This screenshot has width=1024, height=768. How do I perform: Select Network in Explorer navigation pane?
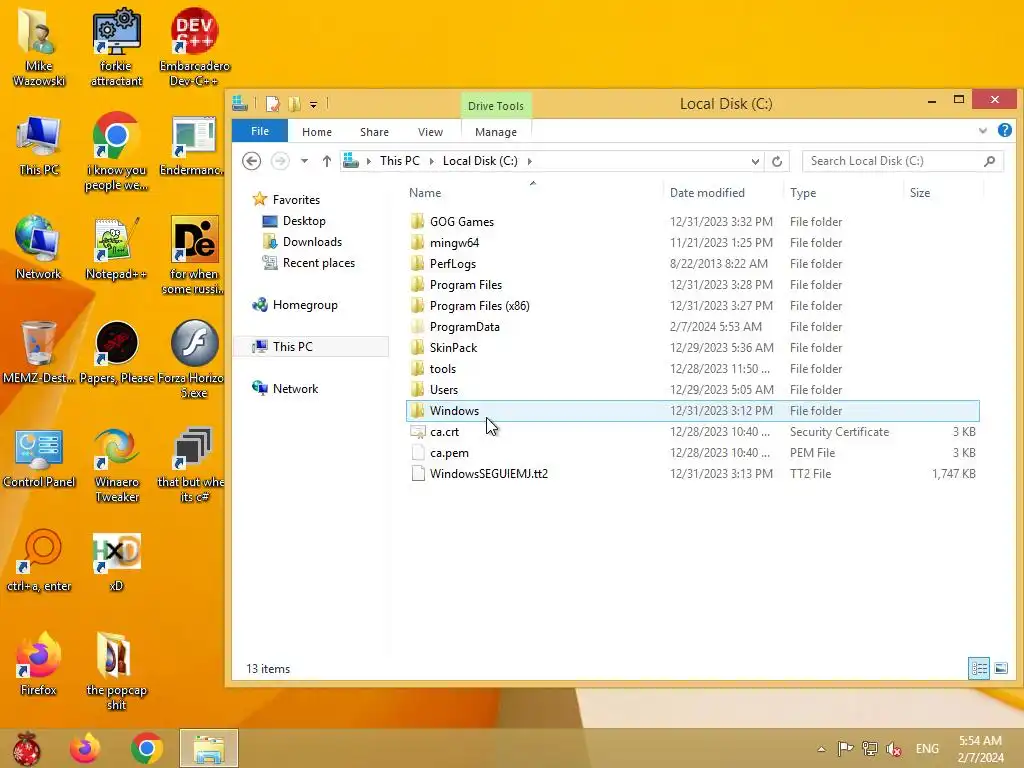coord(285,389)
